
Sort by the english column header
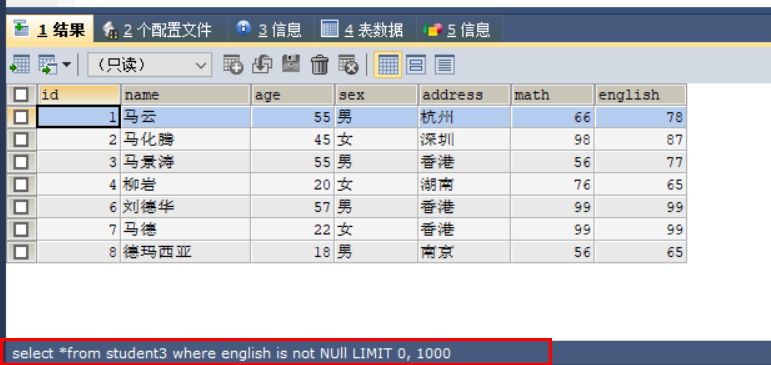641,94
